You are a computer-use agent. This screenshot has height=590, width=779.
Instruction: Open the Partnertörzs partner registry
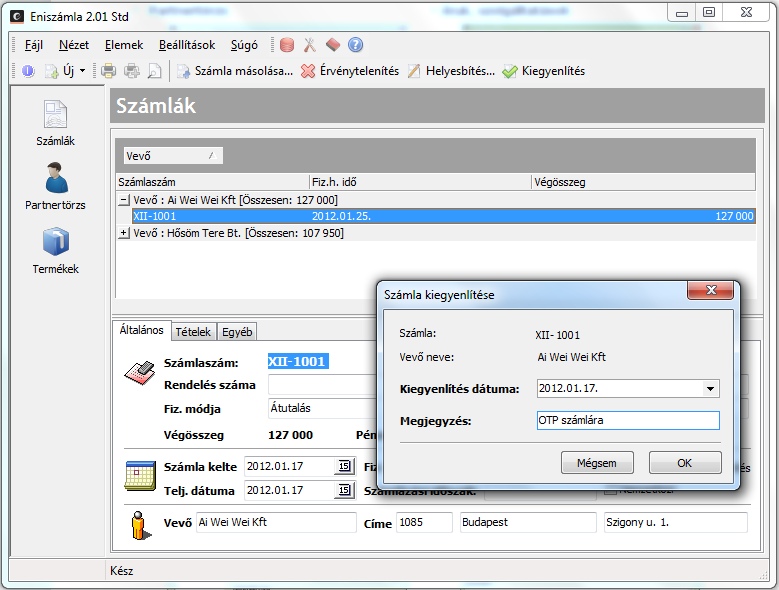55,186
